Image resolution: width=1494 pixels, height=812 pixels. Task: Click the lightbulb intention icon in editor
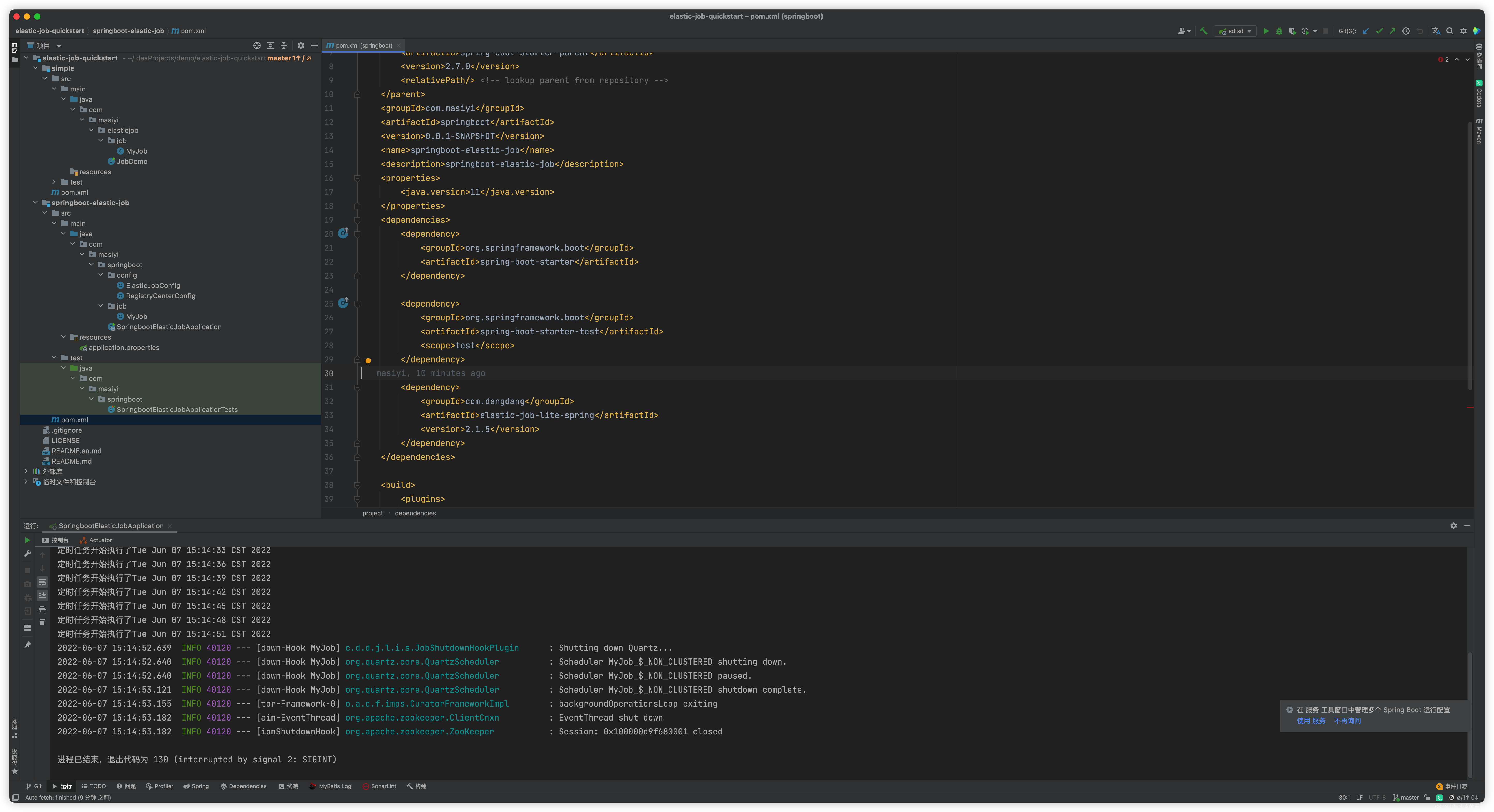(368, 361)
